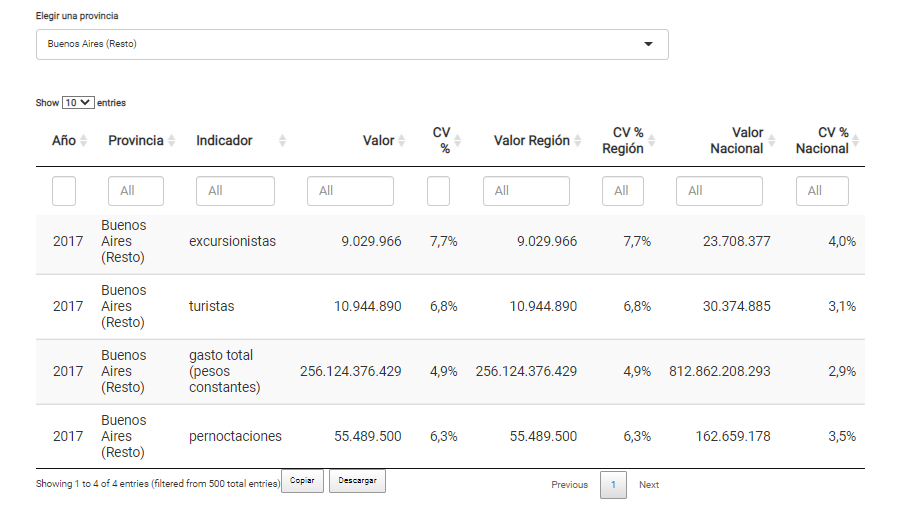Click sort arrows next to Año header

84,141
